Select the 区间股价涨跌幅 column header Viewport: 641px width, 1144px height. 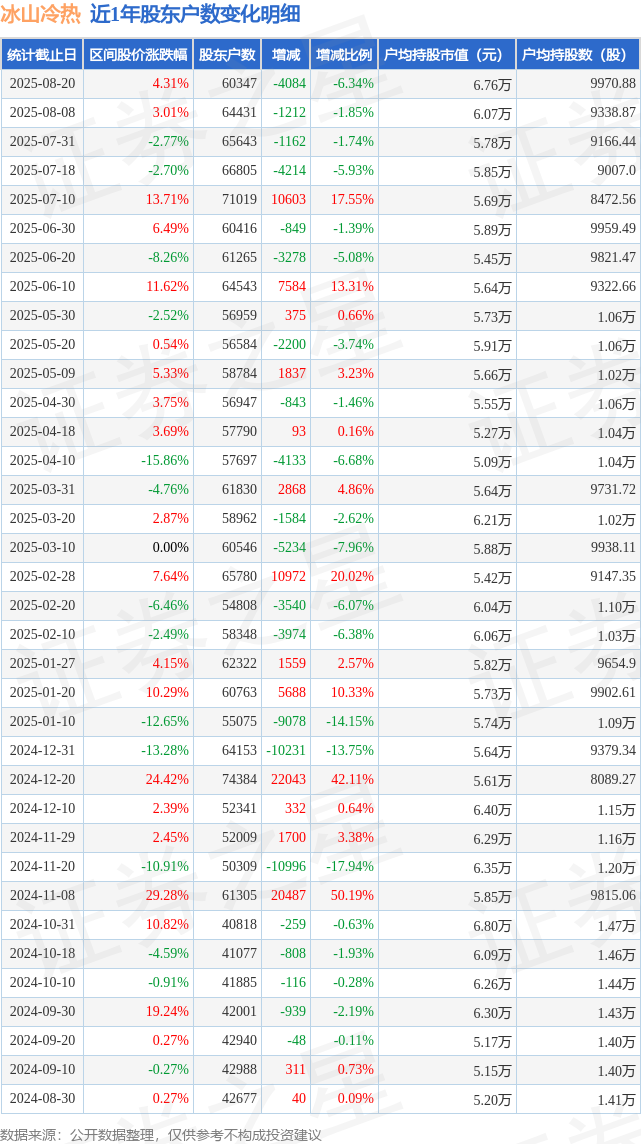coord(139,54)
